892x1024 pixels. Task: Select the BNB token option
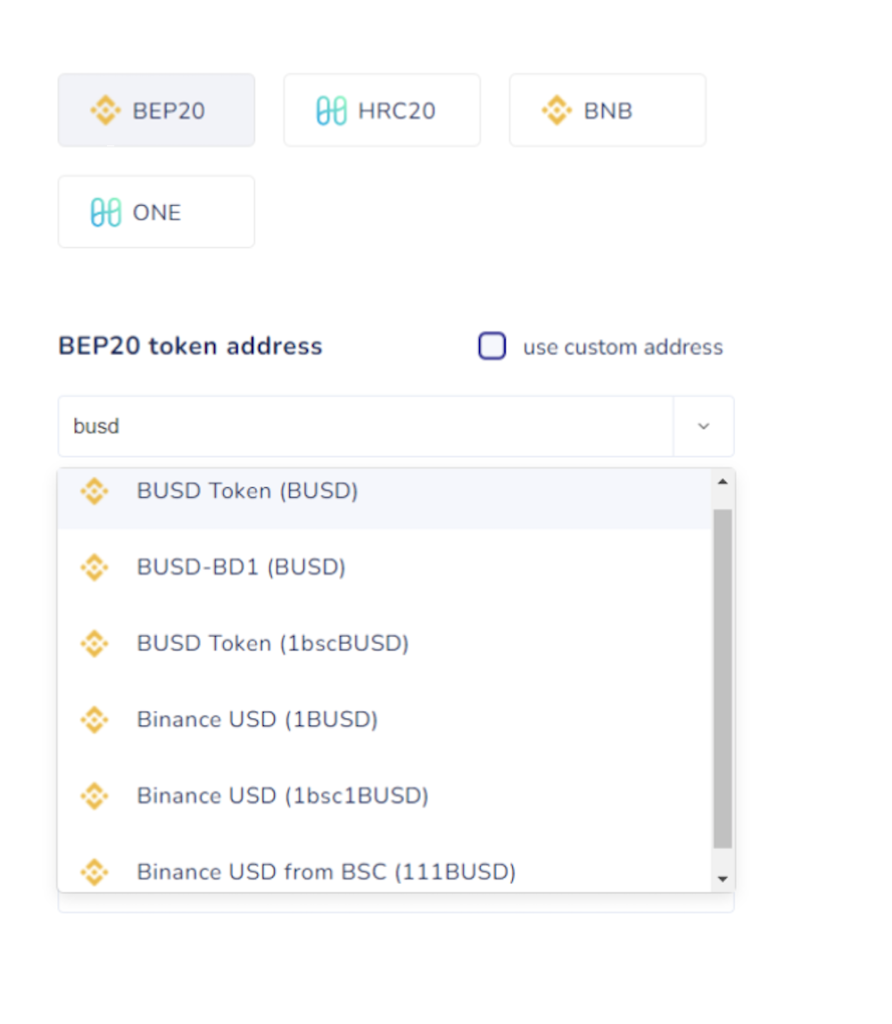(607, 110)
